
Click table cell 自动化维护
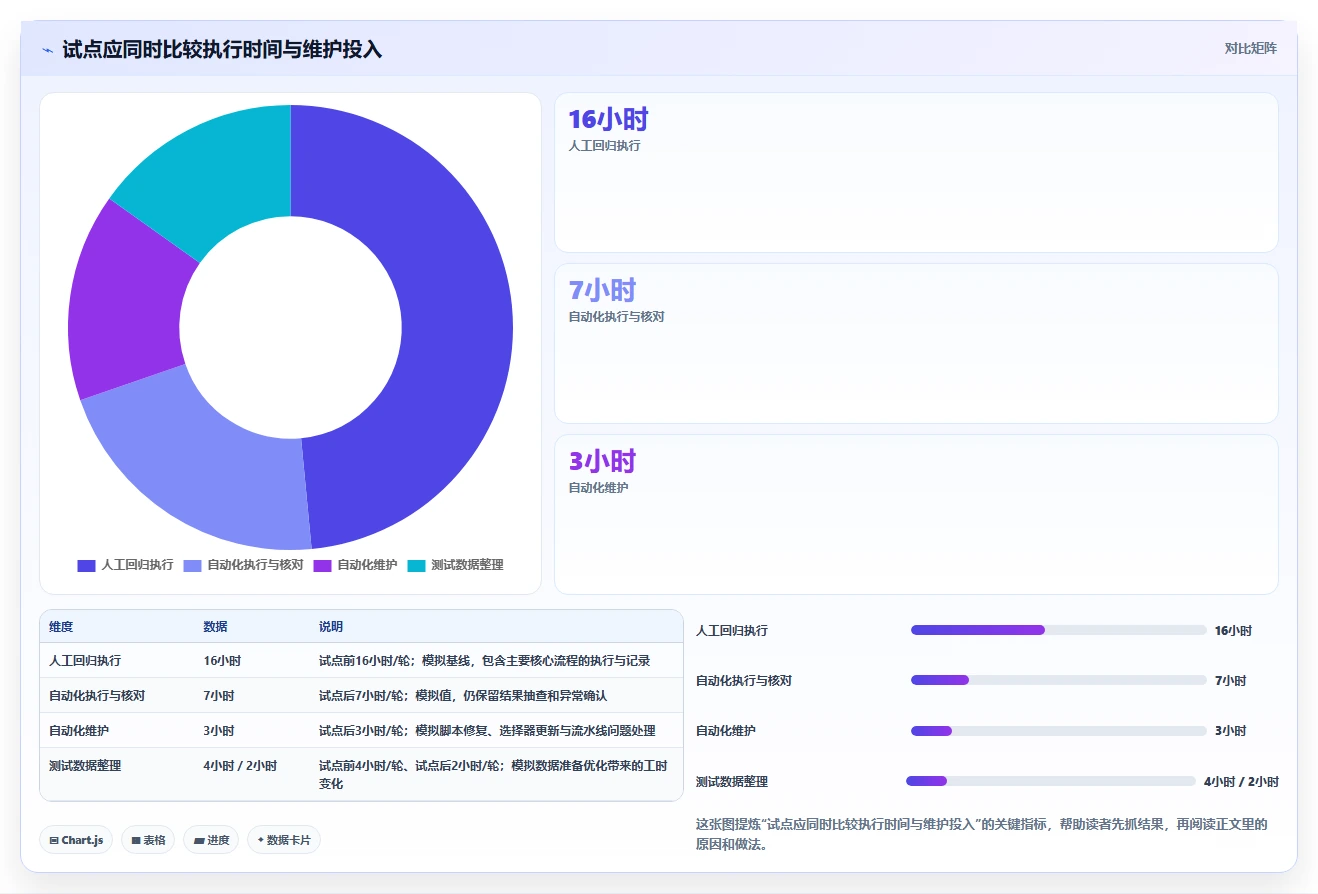coord(79,731)
